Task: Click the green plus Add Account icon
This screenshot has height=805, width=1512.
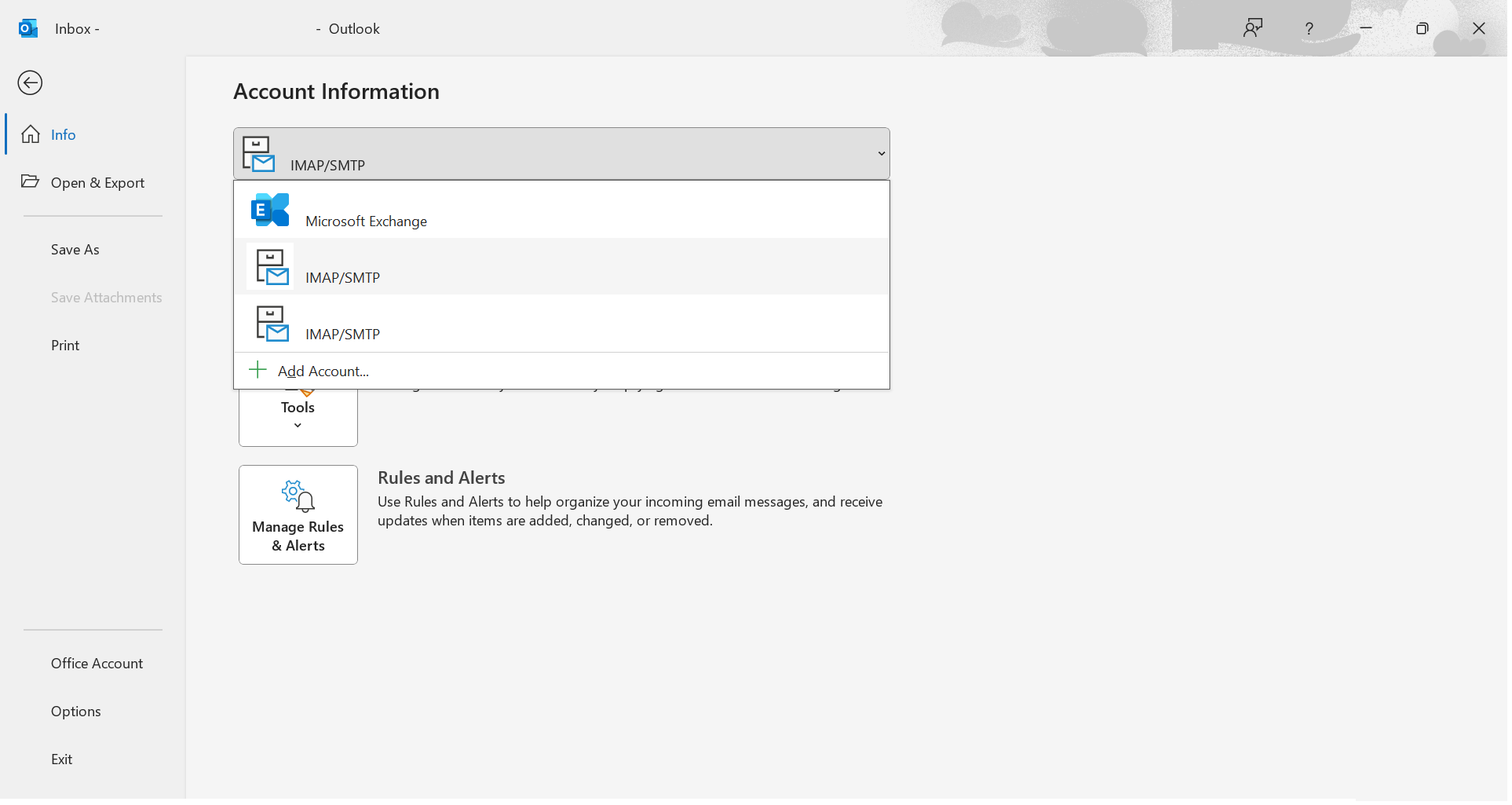Action: pos(257,370)
